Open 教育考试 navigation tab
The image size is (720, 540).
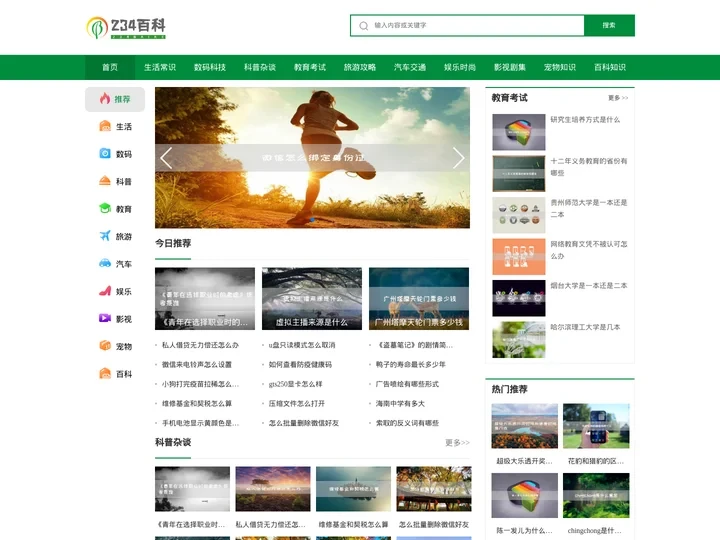click(x=310, y=68)
